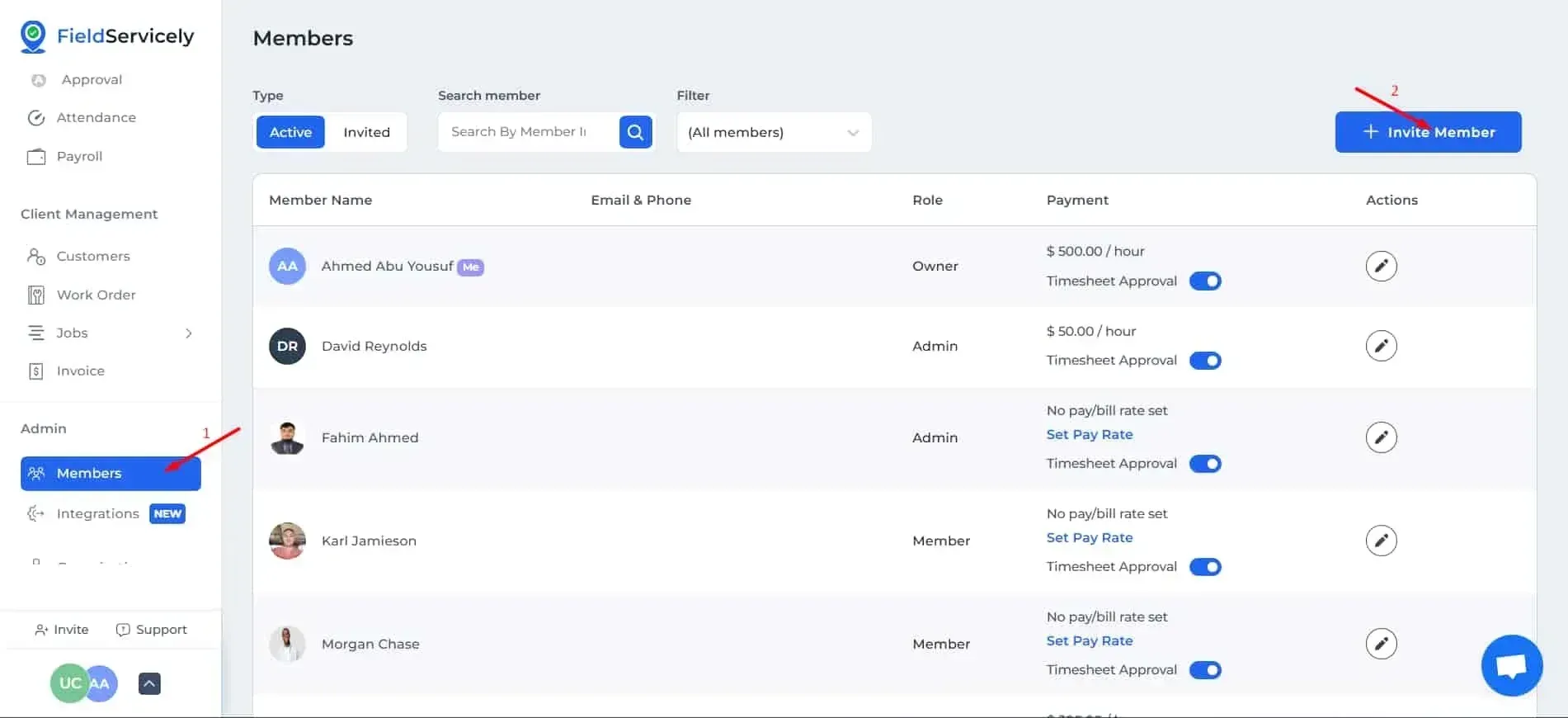Image resolution: width=1568 pixels, height=718 pixels.
Task: Expand the account switcher arrow button
Action: tap(149, 683)
